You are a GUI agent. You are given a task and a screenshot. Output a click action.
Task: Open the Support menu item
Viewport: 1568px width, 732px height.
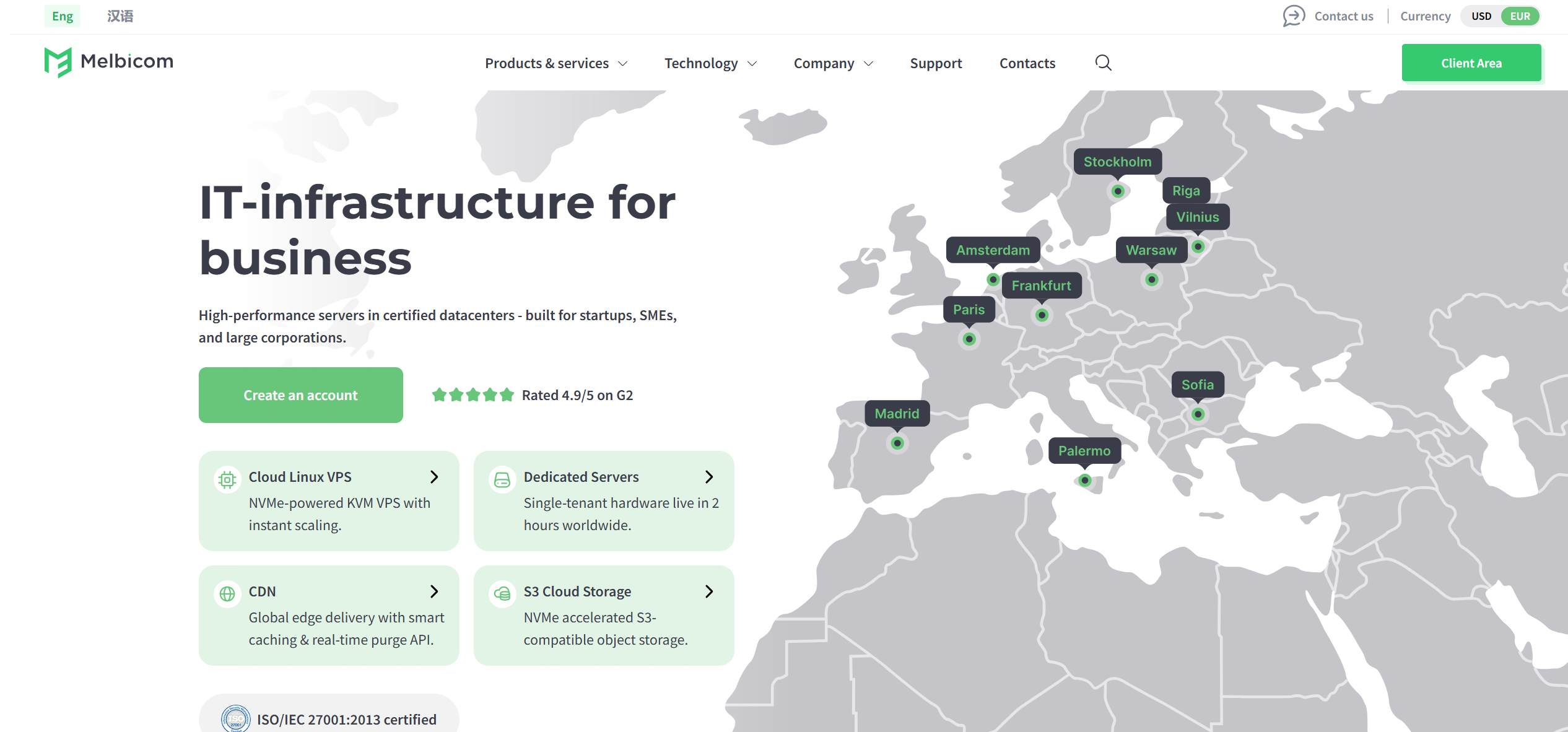pyautogui.click(x=936, y=63)
